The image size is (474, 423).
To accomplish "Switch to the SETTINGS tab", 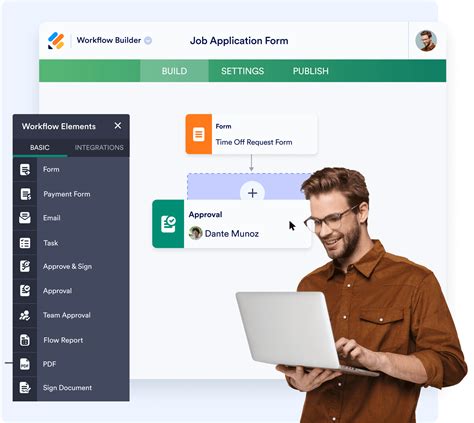I will [x=242, y=71].
